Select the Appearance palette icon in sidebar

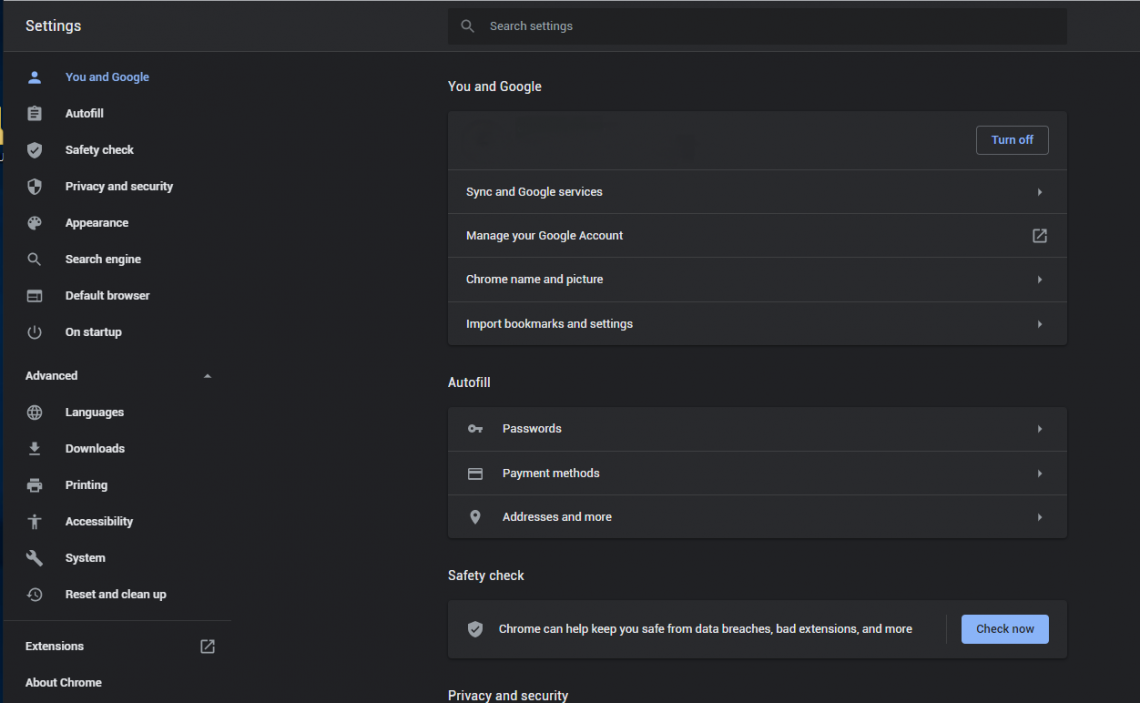(x=35, y=222)
